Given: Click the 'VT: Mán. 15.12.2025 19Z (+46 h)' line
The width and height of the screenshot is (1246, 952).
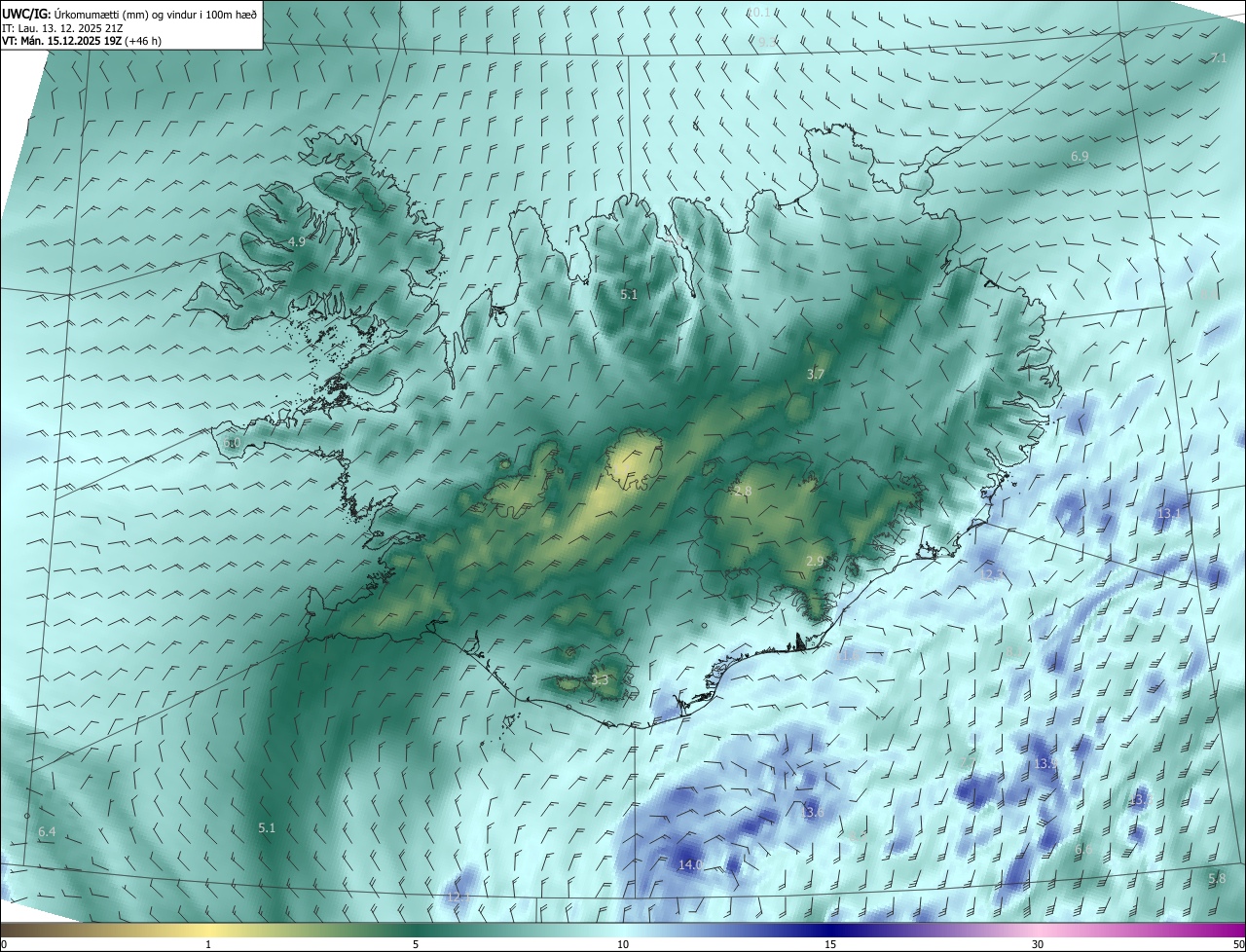Looking at the screenshot, I should tap(81, 41).
